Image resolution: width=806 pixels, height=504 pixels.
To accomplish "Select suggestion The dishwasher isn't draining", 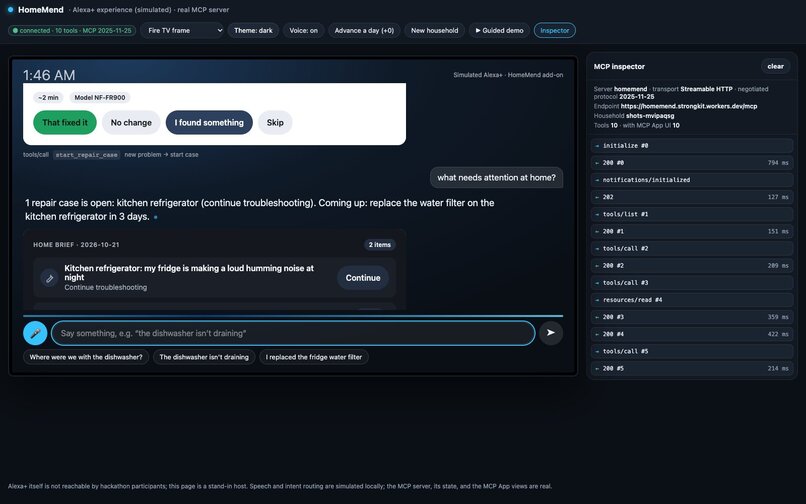I will click(x=204, y=357).
